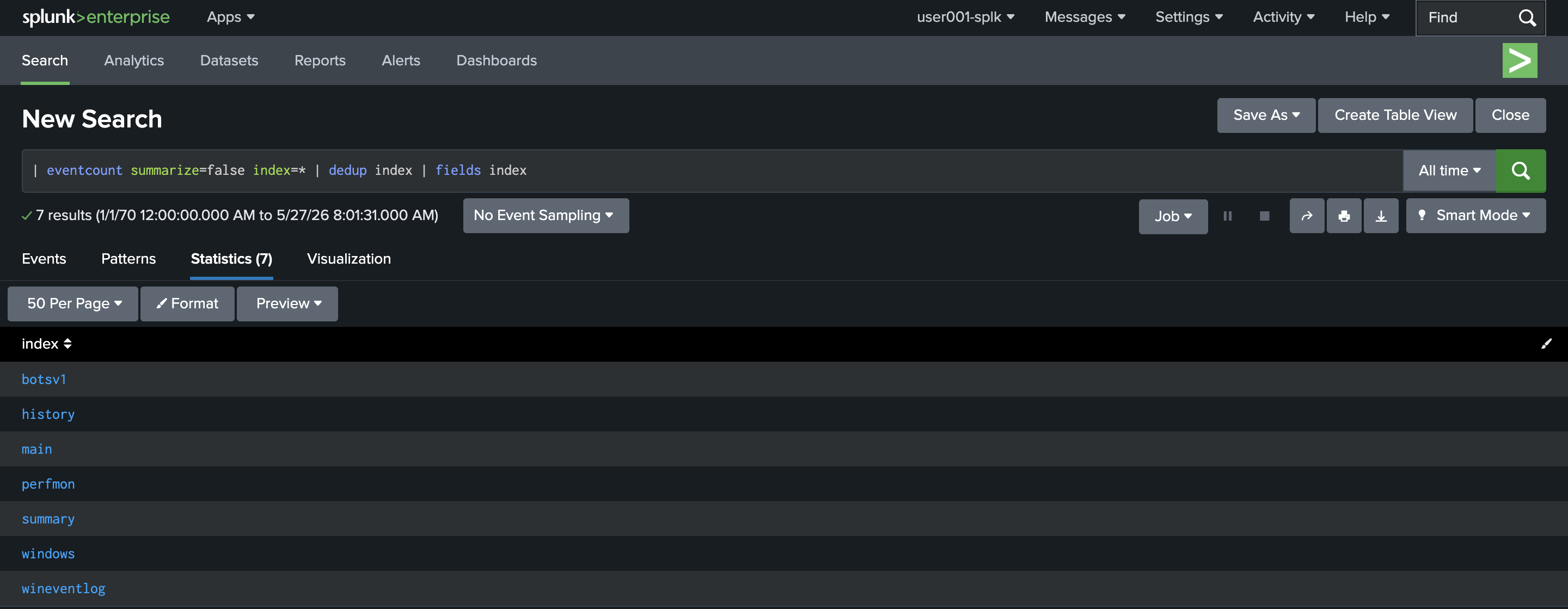The image size is (1568, 609).
Task: Click in the search query bar
Action: click(712, 170)
